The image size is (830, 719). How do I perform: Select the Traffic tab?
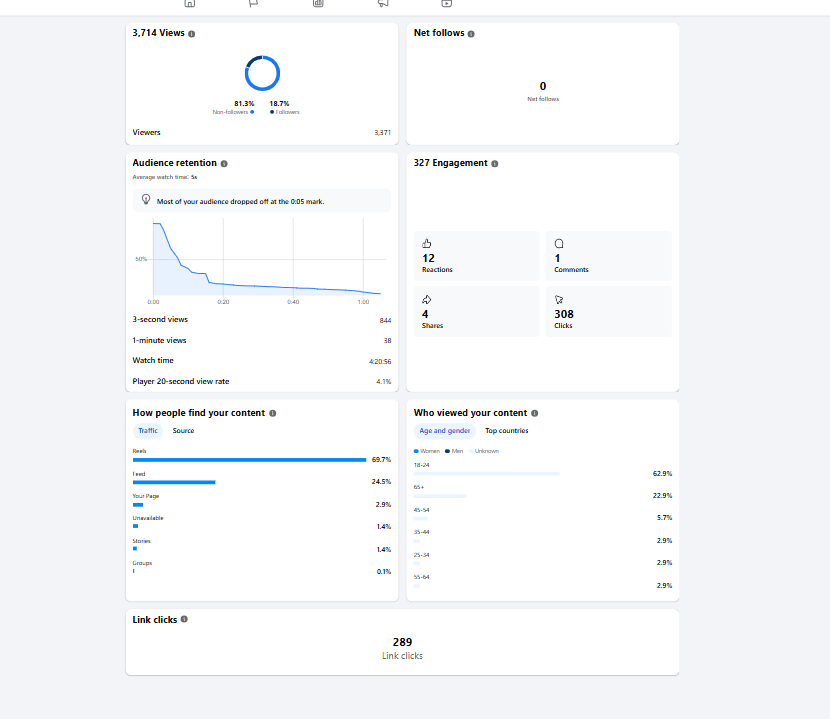pos(148,430)
